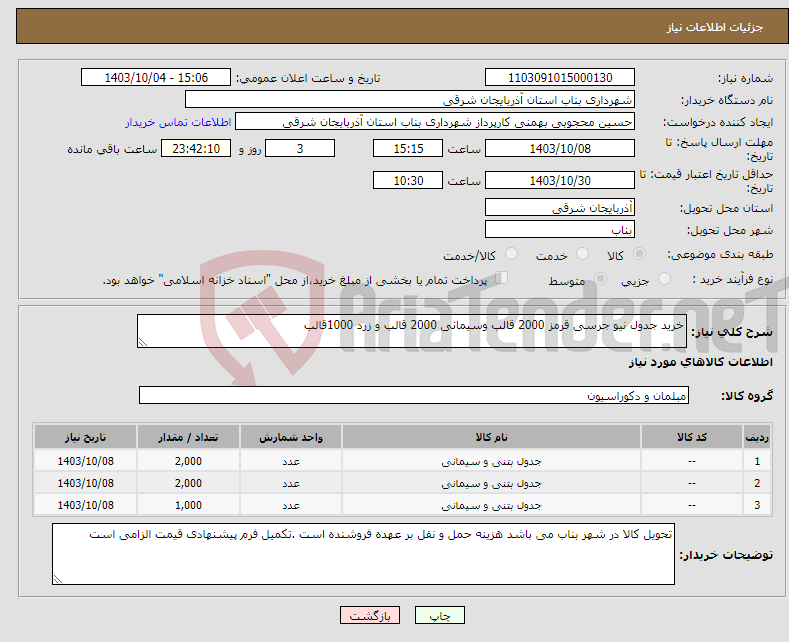This screenshot has width=789, height=642.
Task: Click the validity time field 10:30
Action: pos(408,180)
